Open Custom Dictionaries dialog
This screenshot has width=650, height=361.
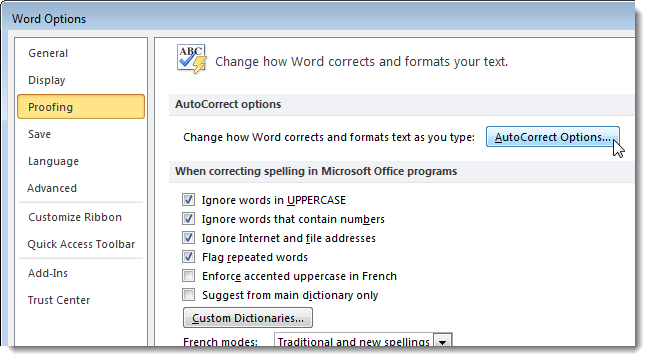[248, 318]
